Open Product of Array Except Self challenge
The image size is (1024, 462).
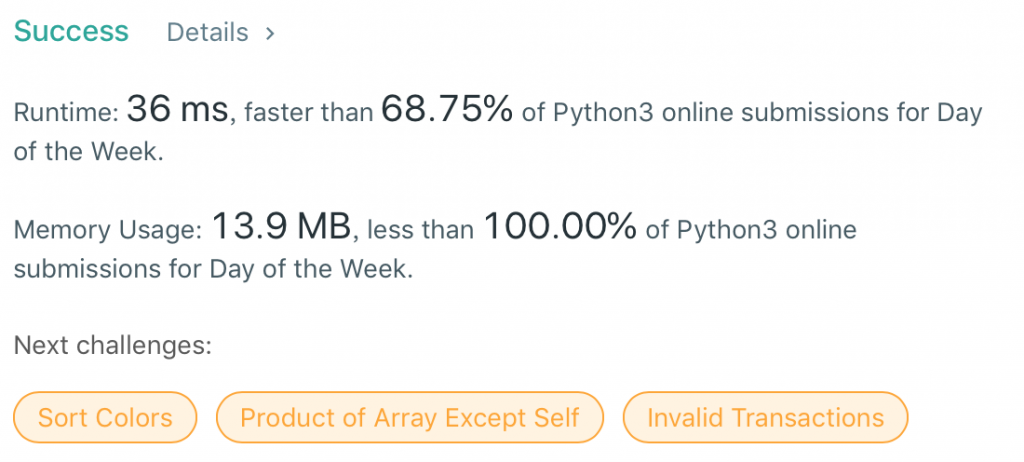(410, 417)
